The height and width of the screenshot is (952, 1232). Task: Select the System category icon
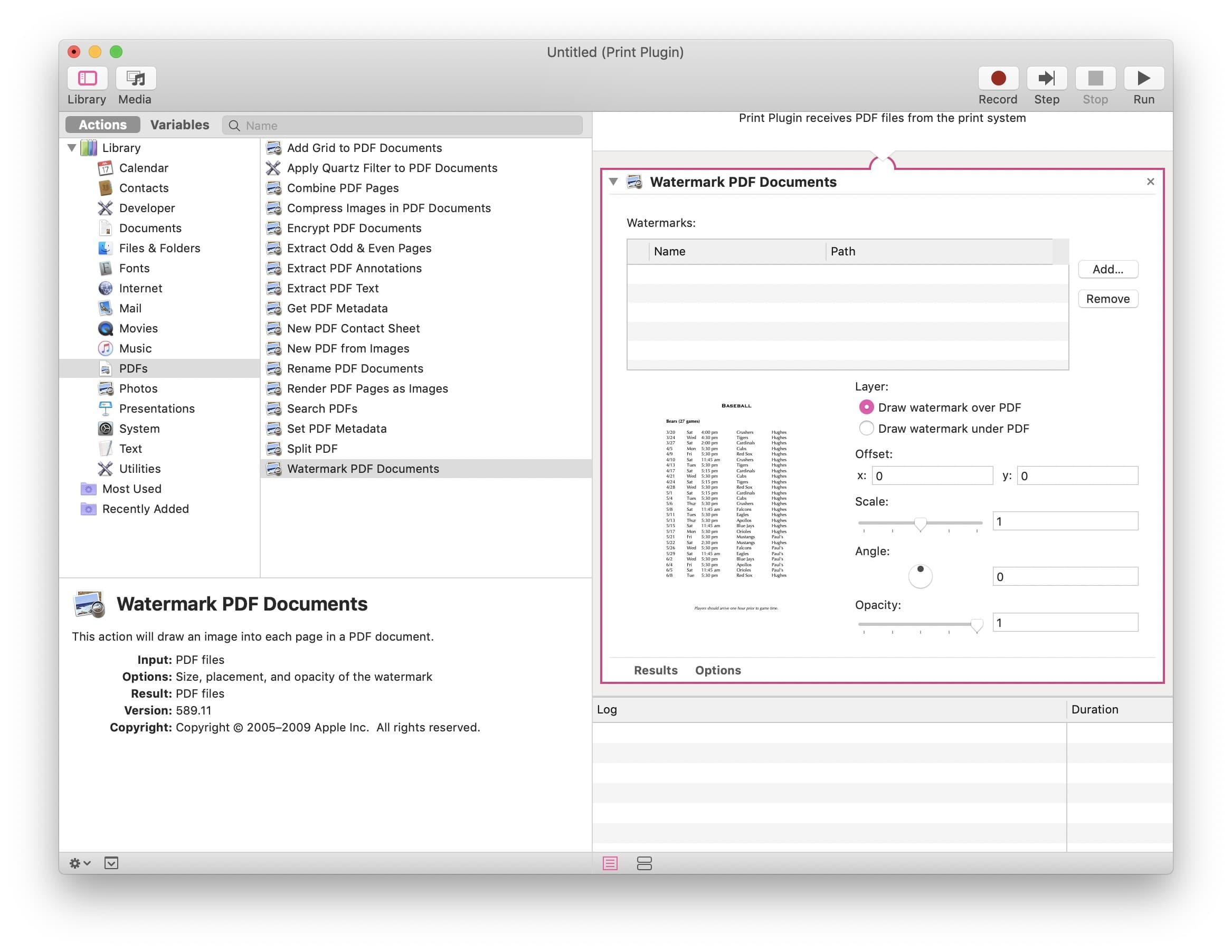[106, 429]
